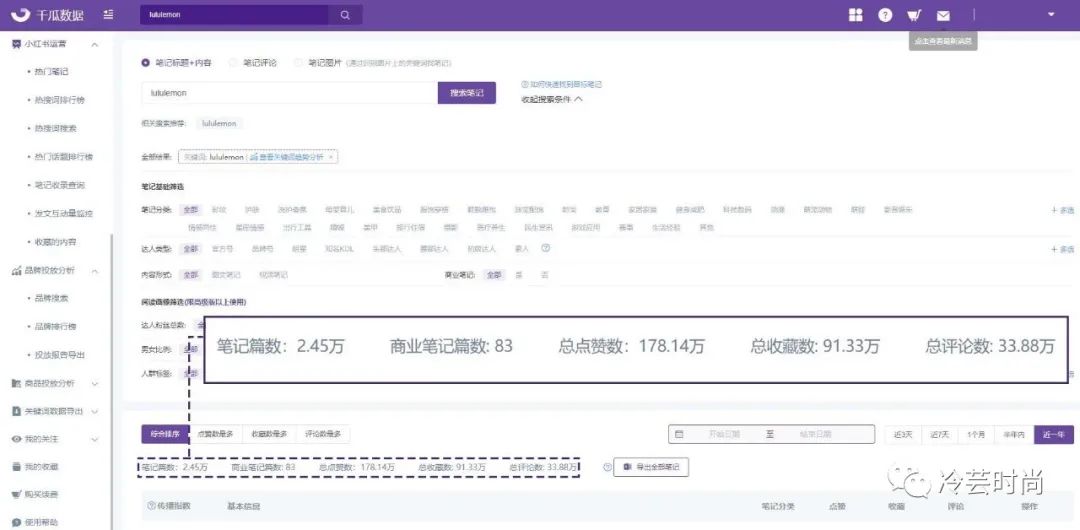Select 笔记标题+内容 radio option

145,63
